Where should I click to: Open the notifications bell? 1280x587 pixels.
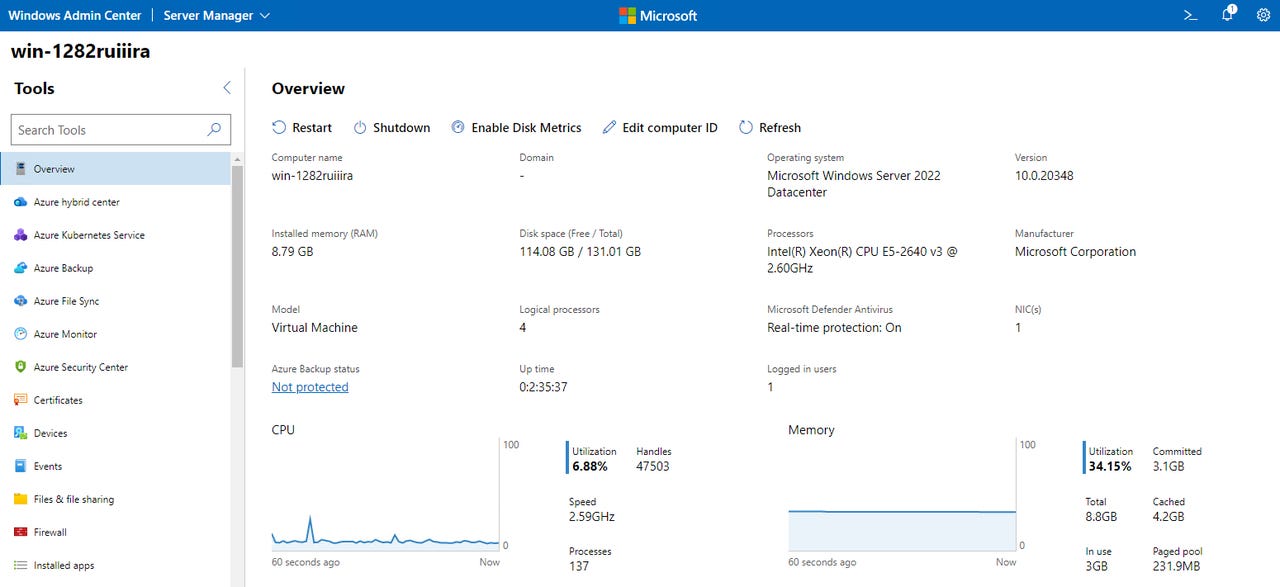click(x=1227, y=15)
